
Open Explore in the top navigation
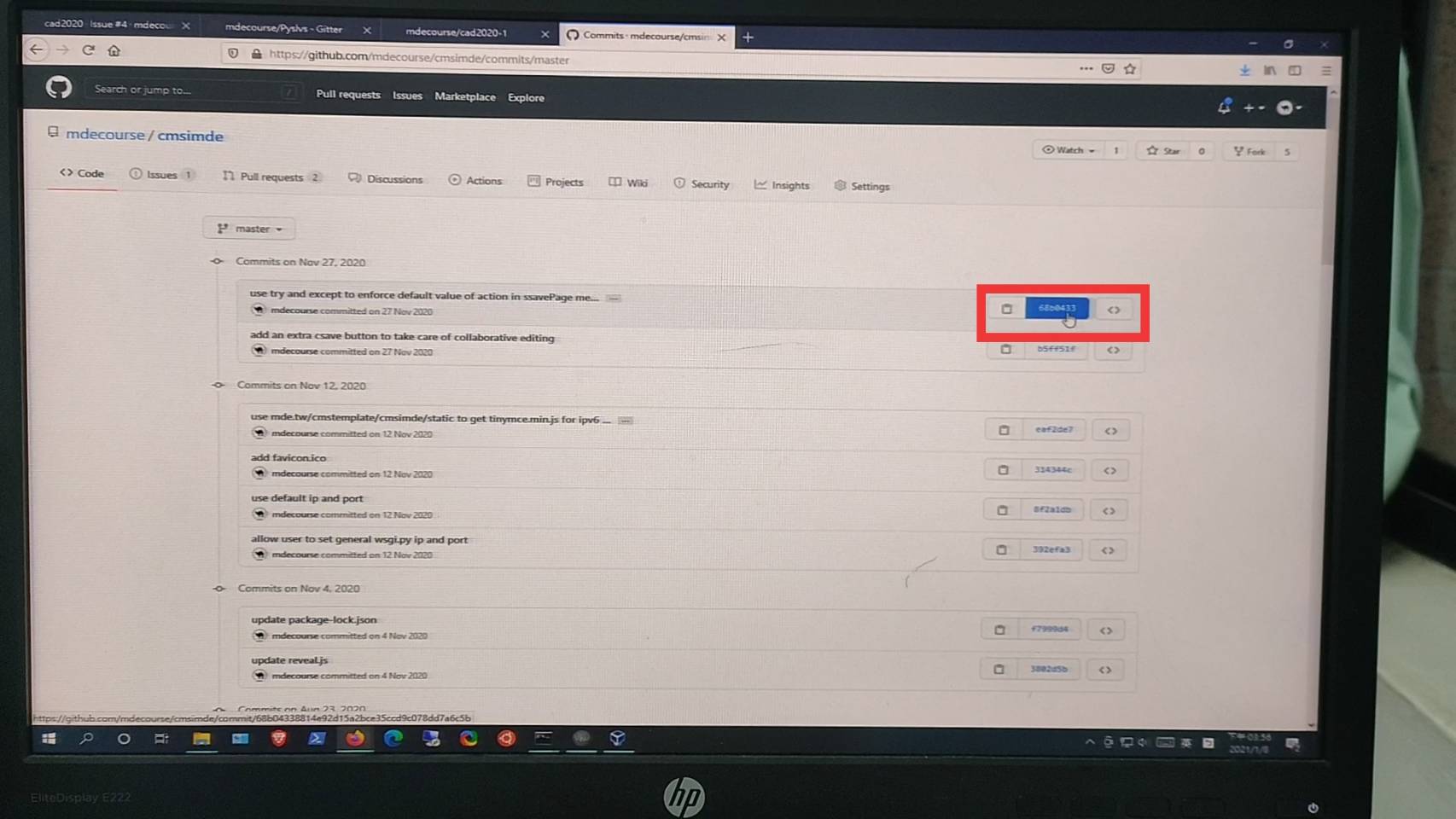526,98
